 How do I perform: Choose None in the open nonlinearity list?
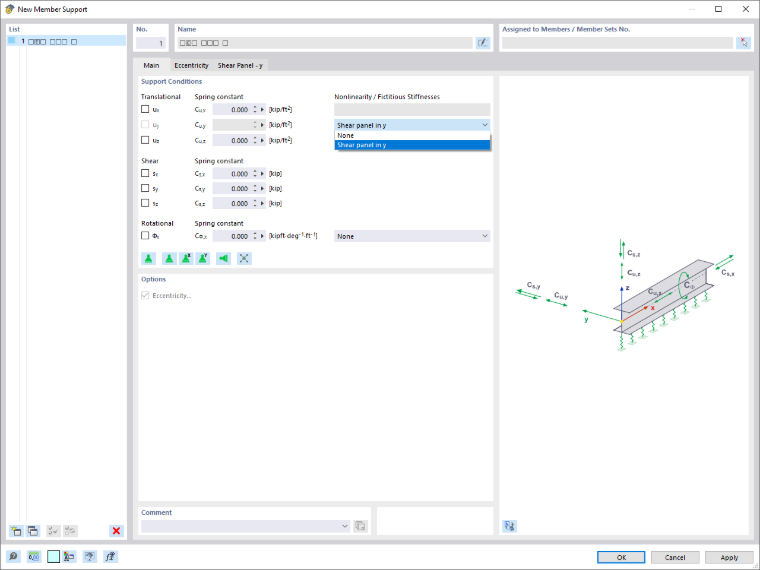click(412, 136)
